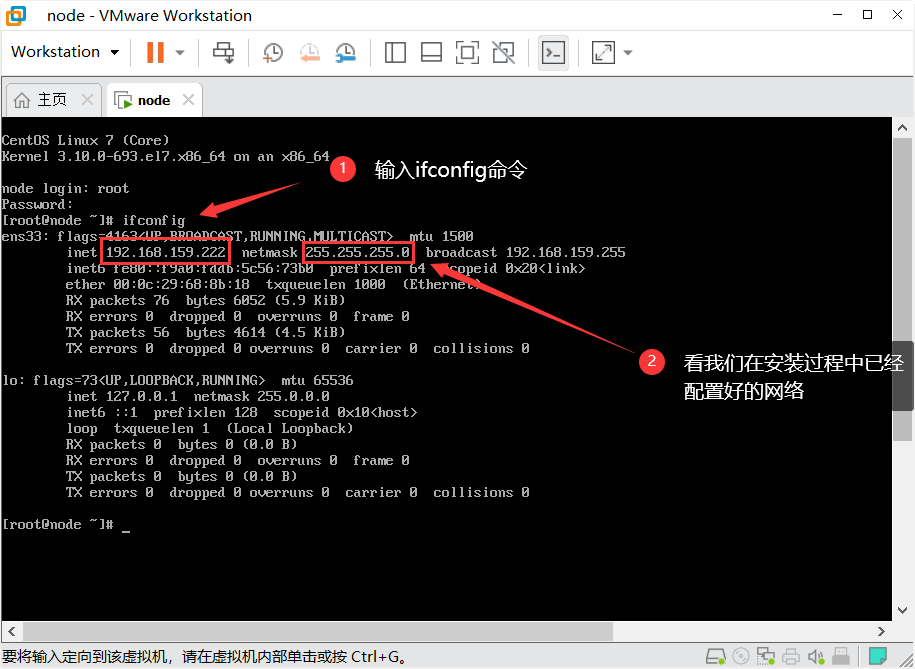Click the horizontal scrollbar right arrow
This screenshot has height=669, width=915.
tap(881, 632)
